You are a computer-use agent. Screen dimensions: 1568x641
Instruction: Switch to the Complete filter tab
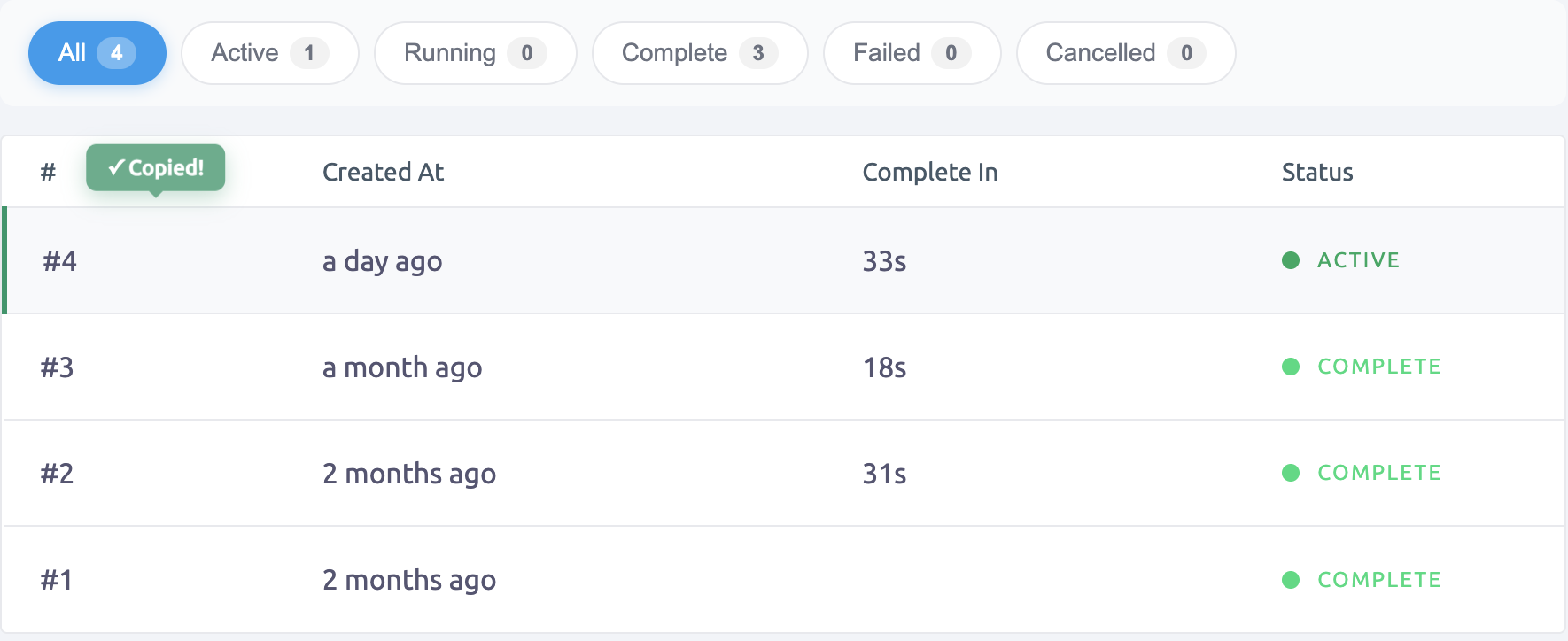pyautogui.click(x=699, y=53)
